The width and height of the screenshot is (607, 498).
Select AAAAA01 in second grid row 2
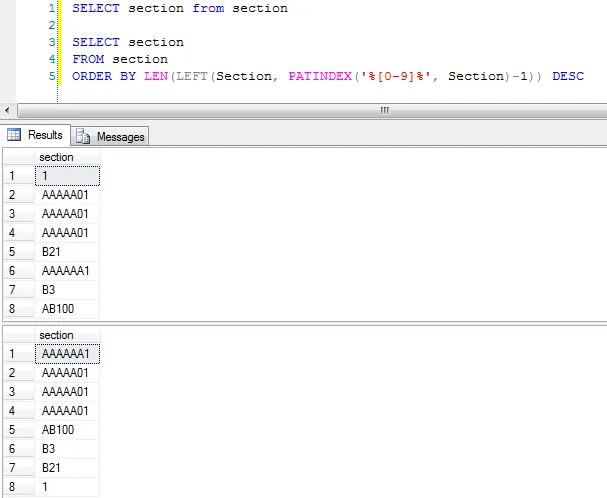(67, 373)
